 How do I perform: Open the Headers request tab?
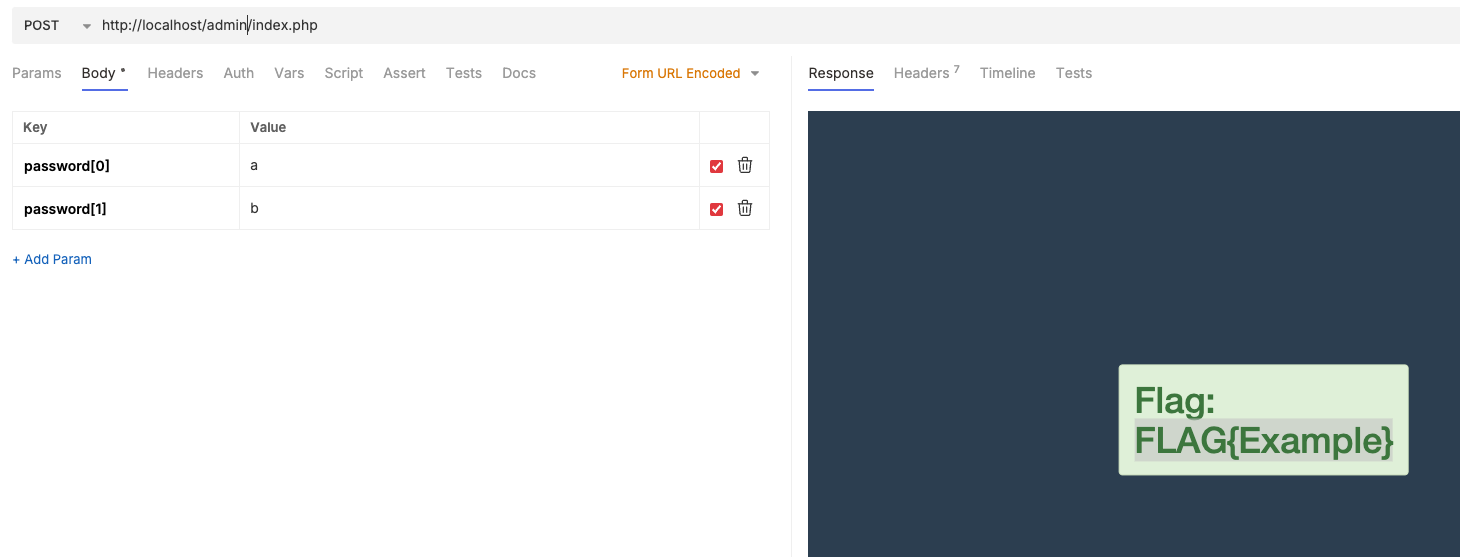tap(175, 73)
